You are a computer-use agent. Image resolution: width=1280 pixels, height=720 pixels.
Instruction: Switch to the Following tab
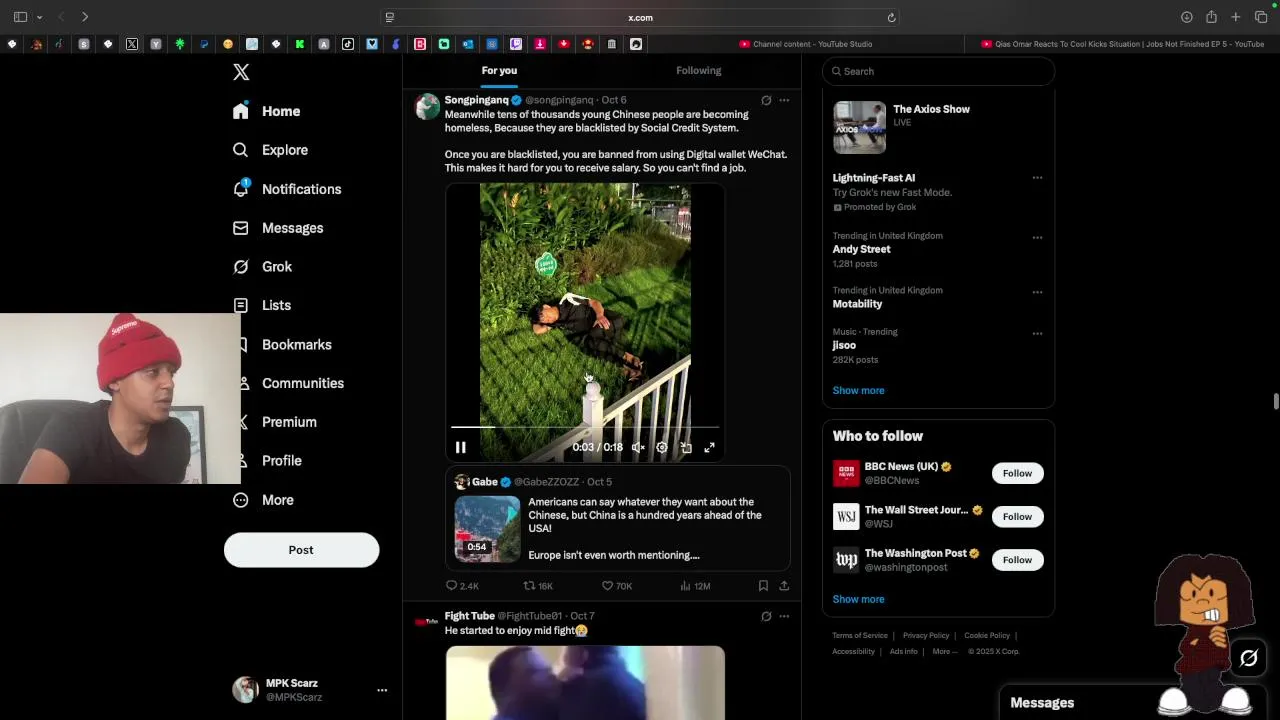coord(698,70)
